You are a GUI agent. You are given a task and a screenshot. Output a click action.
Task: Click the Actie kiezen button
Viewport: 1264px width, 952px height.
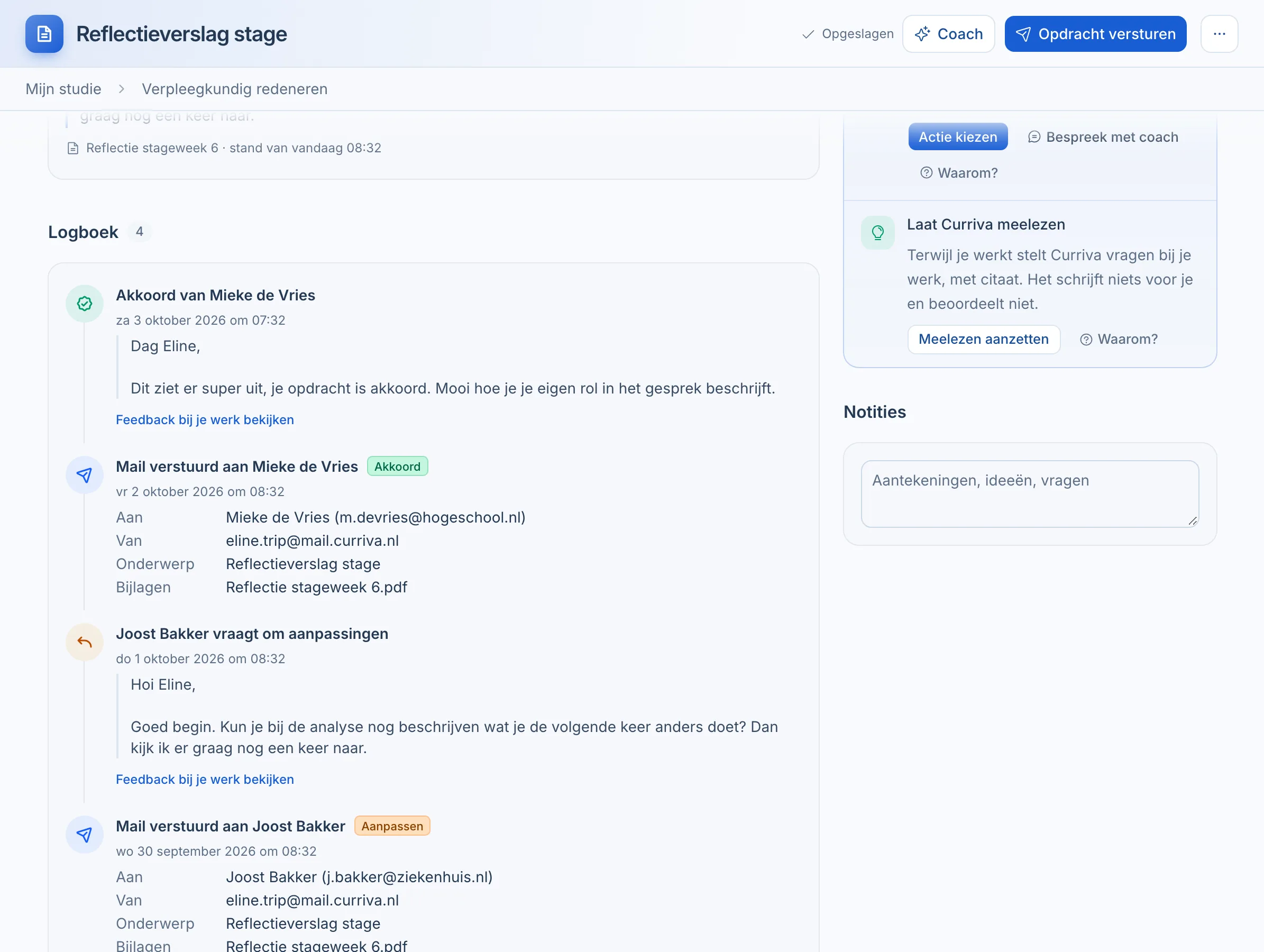pos(958,137)
